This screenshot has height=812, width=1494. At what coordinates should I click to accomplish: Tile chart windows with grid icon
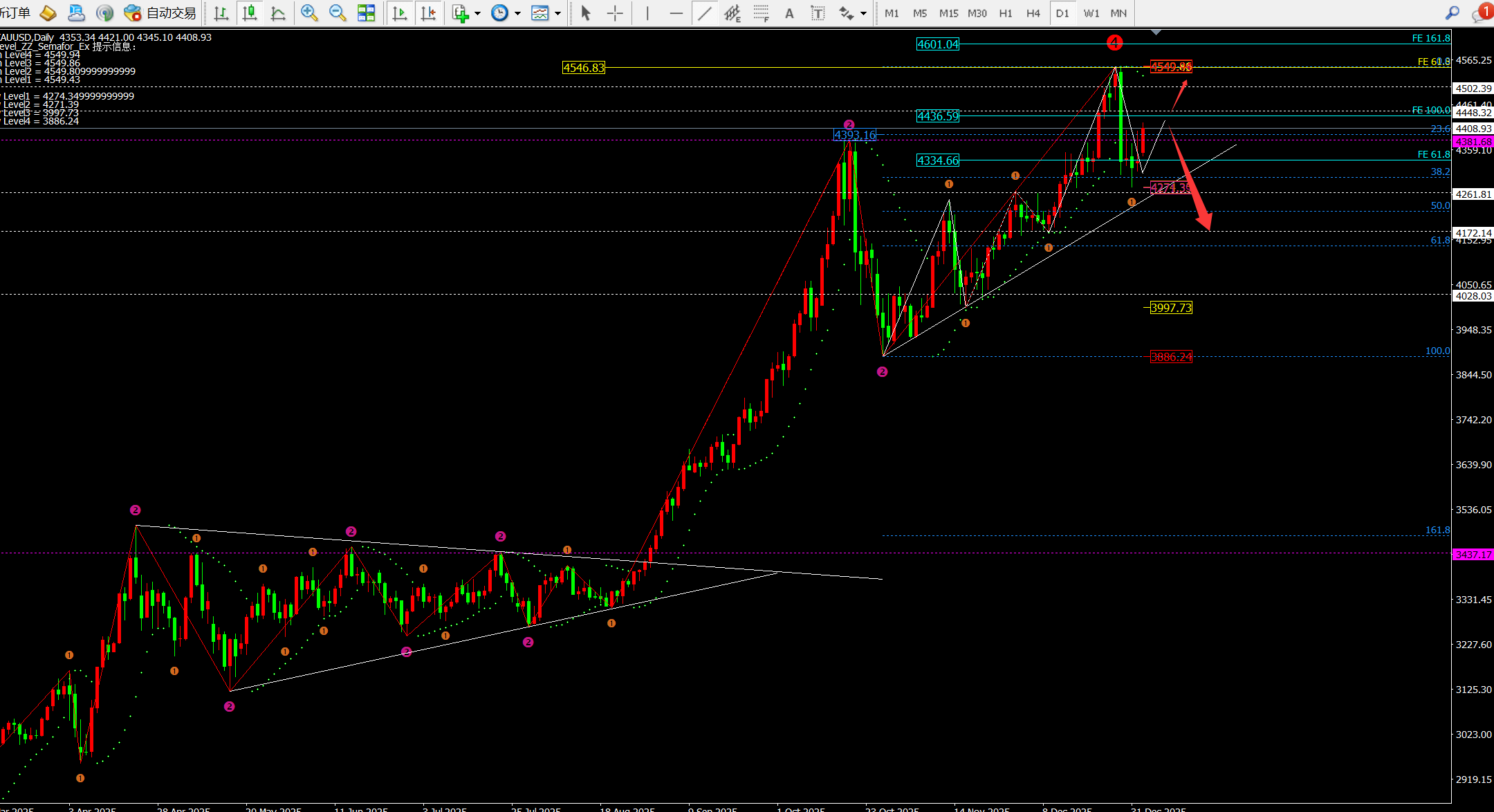[366, 13]
